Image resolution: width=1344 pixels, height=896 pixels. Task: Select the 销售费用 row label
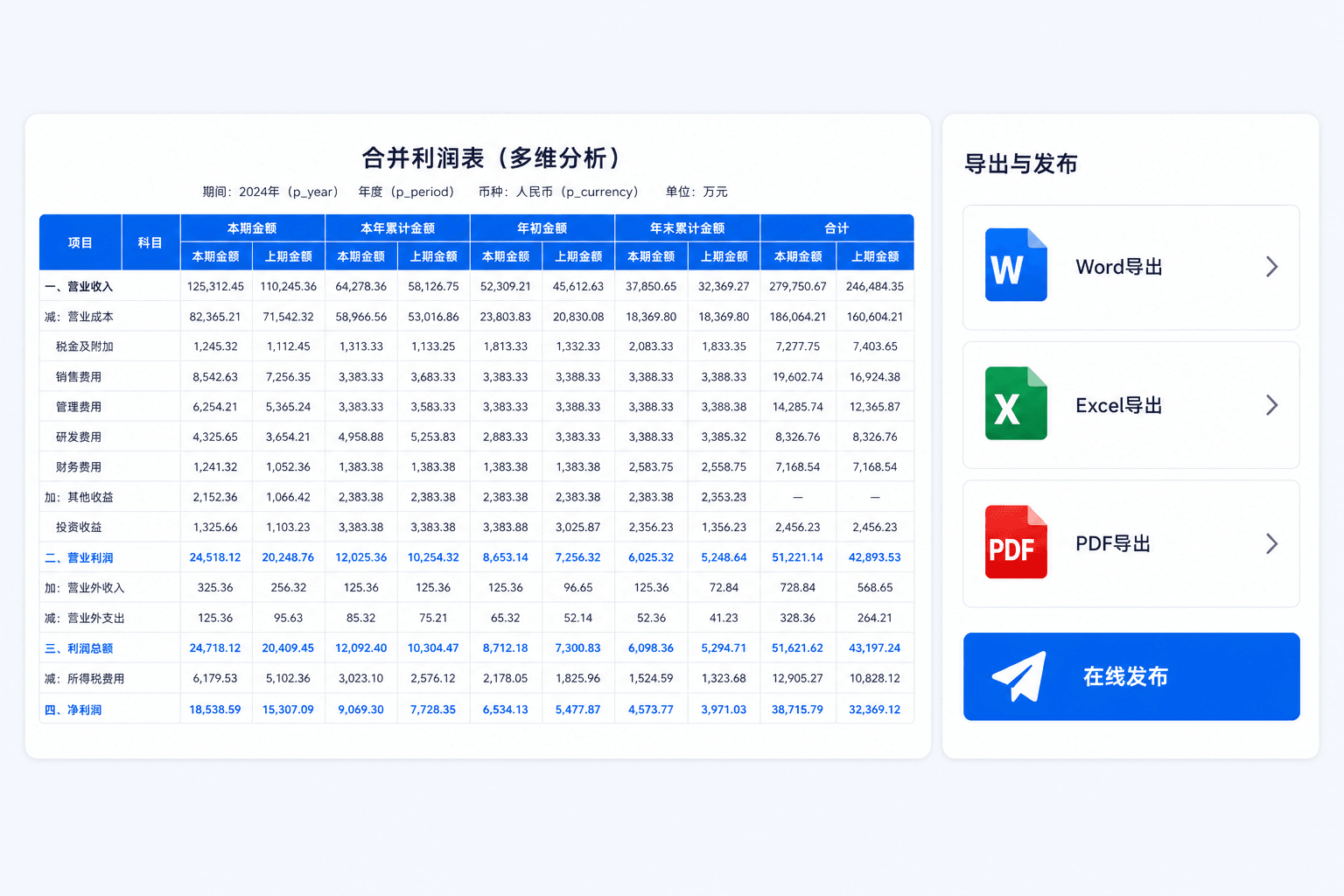pyautogui.click(x=79, y=377)
